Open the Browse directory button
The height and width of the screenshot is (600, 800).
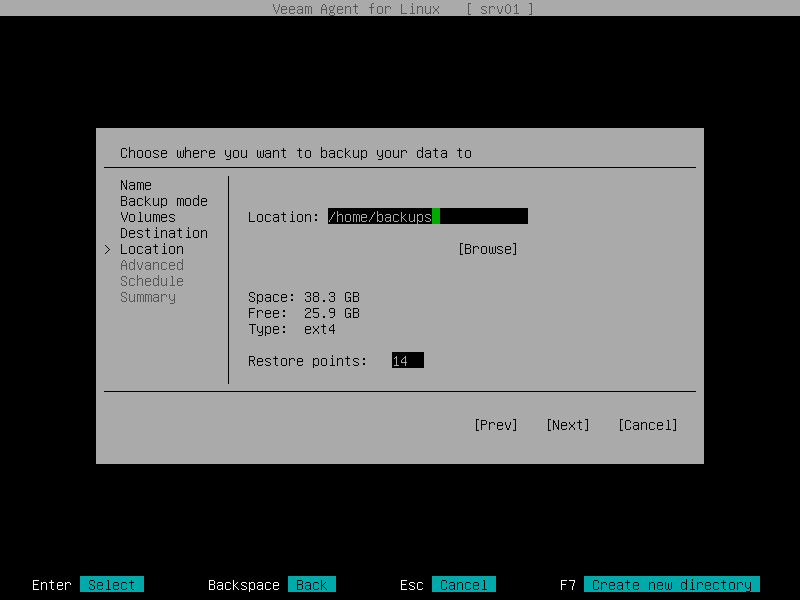[488, 249]
